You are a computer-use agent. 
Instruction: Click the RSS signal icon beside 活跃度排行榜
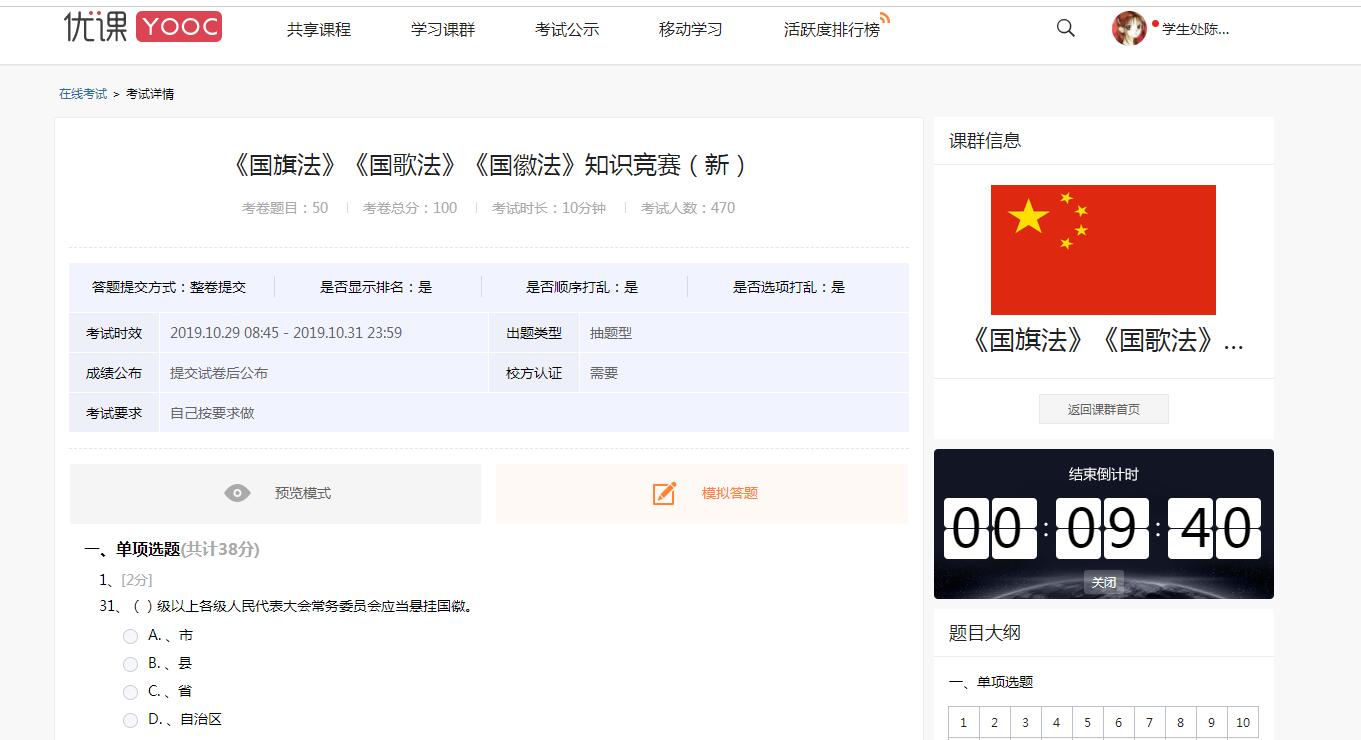click(885, 18)
